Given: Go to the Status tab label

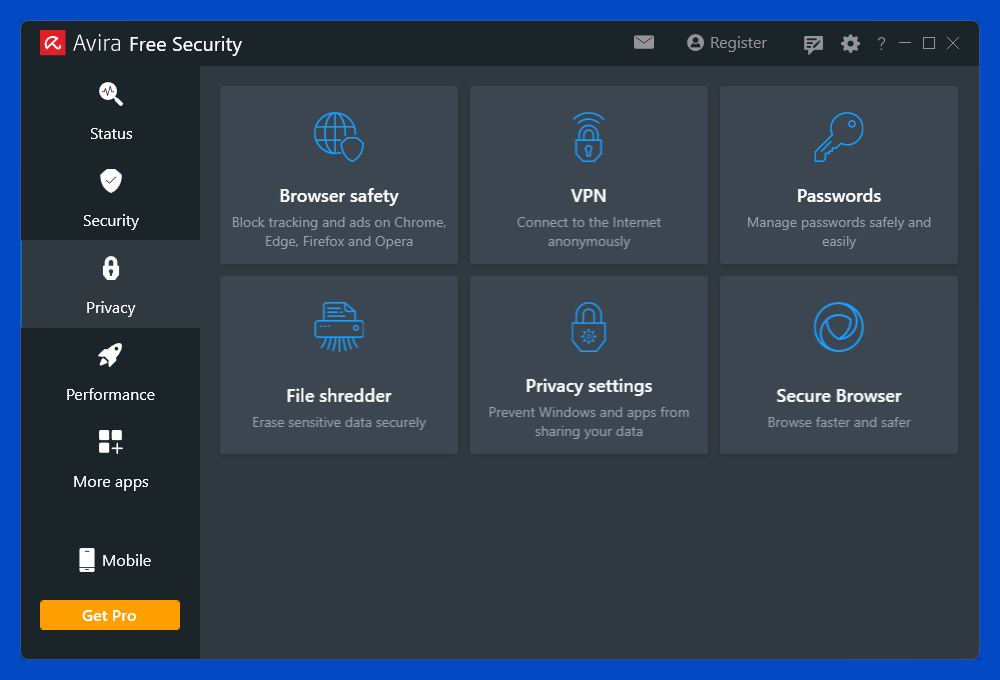Looking at the screenshot, I should click(111, 133).
